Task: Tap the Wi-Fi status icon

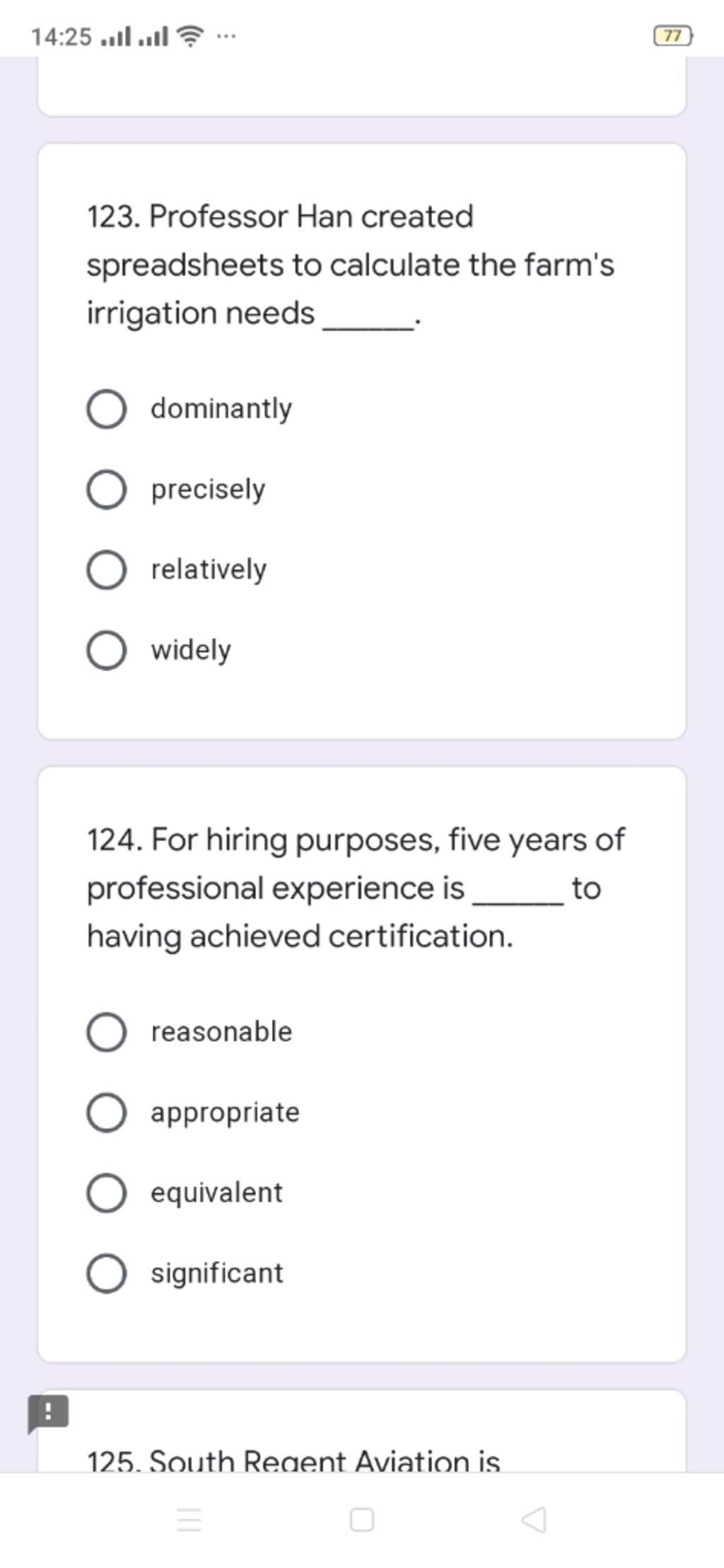Action: pos(189,35)
